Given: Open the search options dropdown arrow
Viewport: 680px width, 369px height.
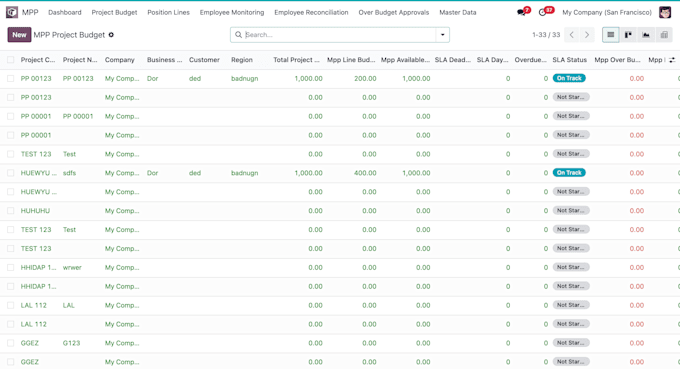Looking at the screenshot, I should pyautogui.click(x=442, y=35).
